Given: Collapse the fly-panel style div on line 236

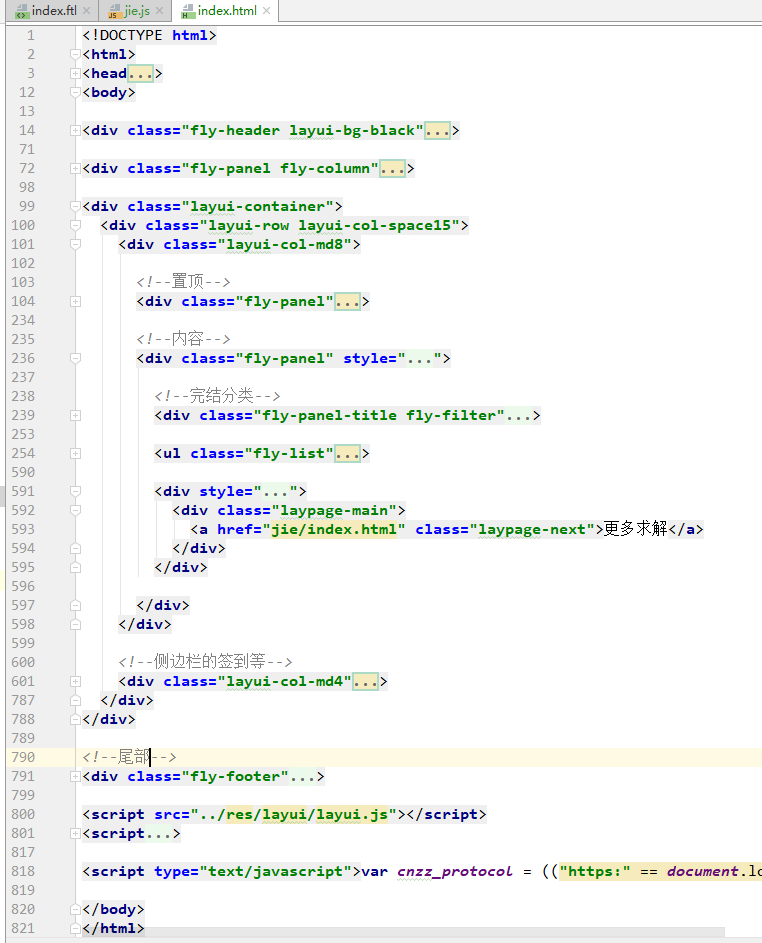Looking at the screenshot, I should coord(75,358).
